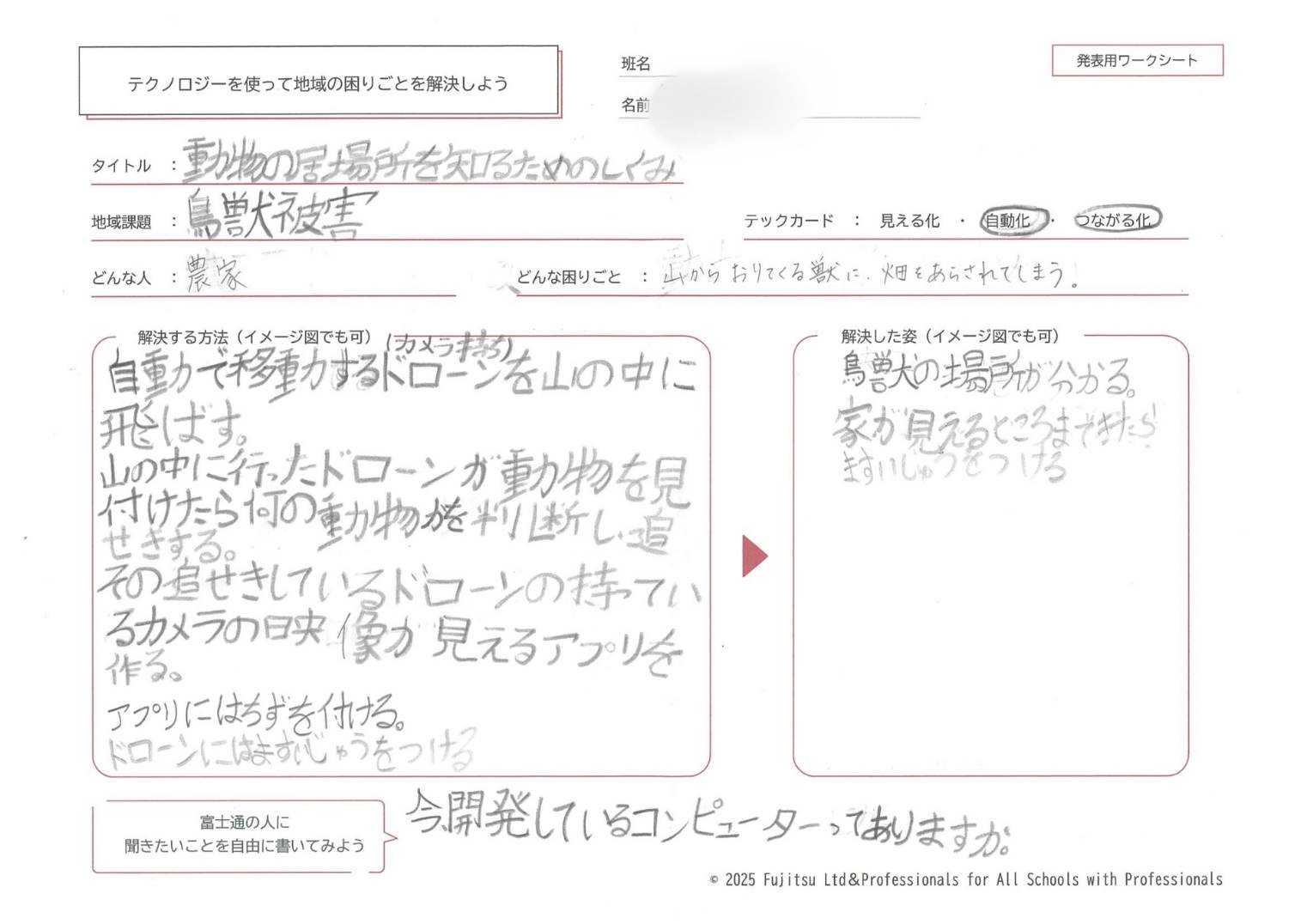Click the どんな困りごと answer line
Screen dimensions: 1307x924
pyautogui.click(x=867, y=275)
